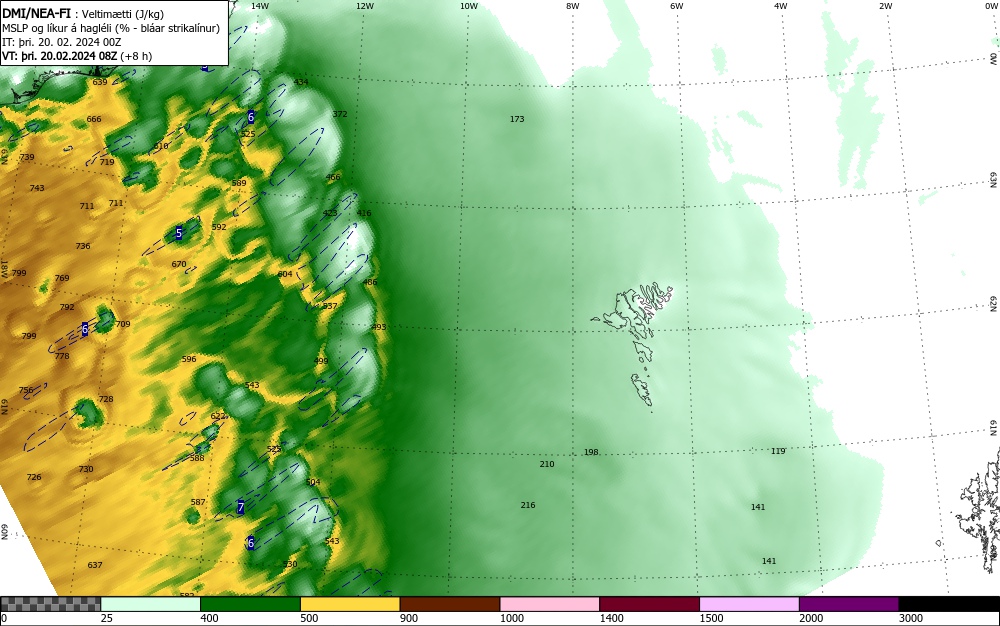
Task: Click the 0W longitude label
Action: [x=990, y=6]
